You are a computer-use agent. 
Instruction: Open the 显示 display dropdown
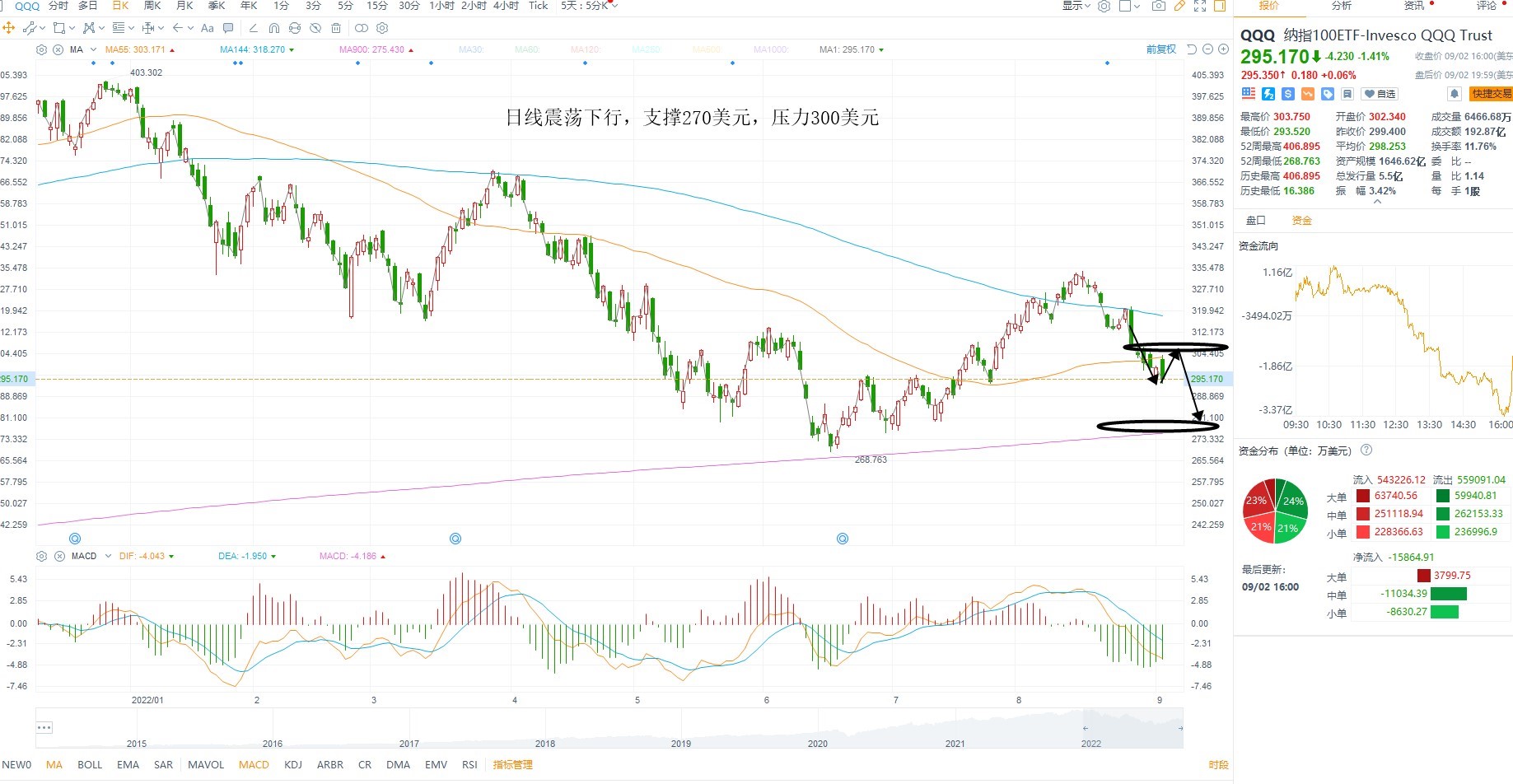coord(1076,6)
